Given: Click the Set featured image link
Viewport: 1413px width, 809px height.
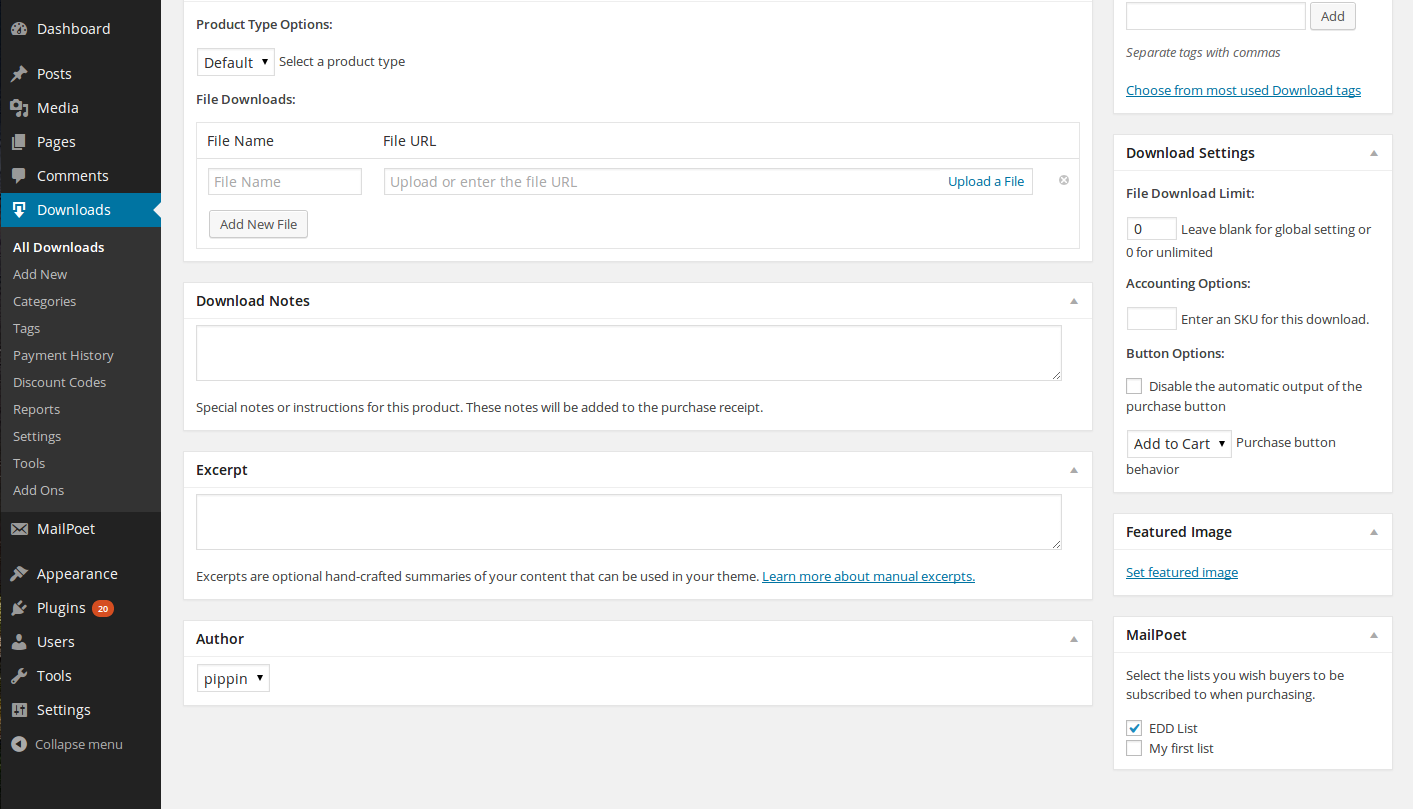Looking at the screenshot, I should click(x=1181, y=572).
